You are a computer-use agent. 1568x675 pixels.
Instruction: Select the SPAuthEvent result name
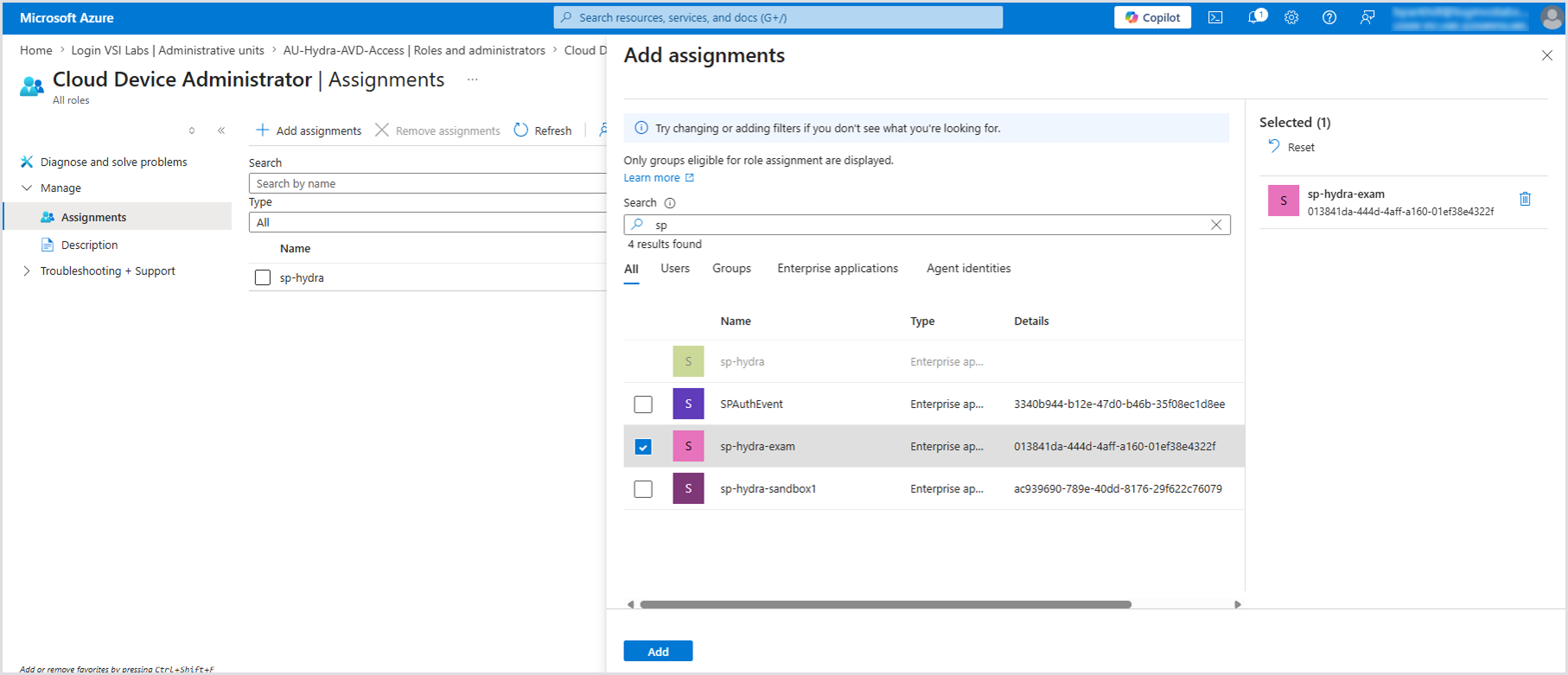751,404
